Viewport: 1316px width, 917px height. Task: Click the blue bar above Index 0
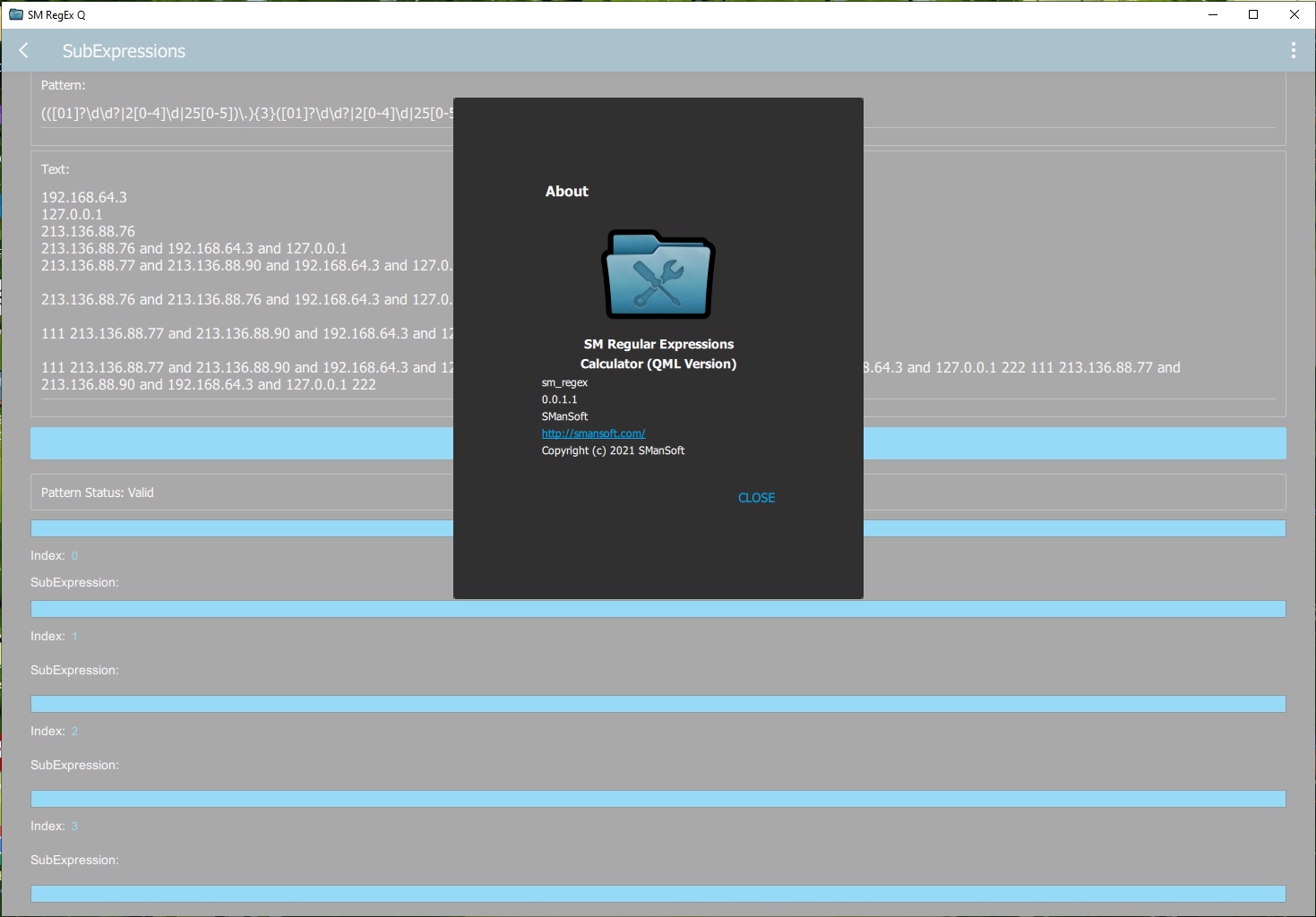point(658,528)
